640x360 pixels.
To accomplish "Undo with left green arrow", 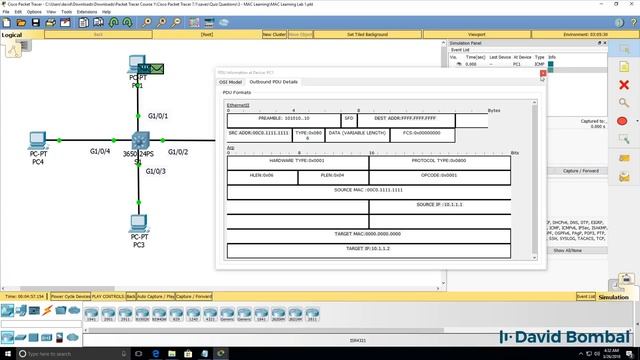I will point(113,22).
